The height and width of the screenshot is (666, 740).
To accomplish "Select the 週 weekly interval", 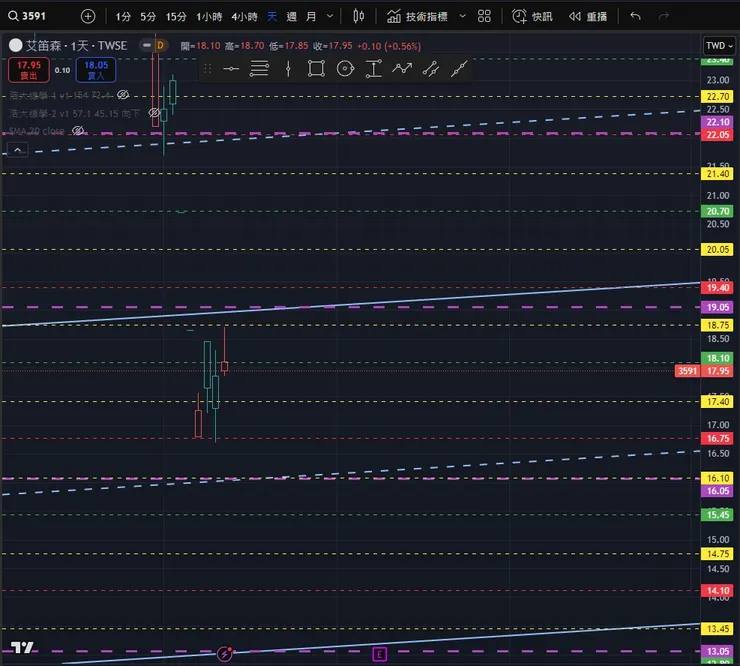I will pos(292,17).
